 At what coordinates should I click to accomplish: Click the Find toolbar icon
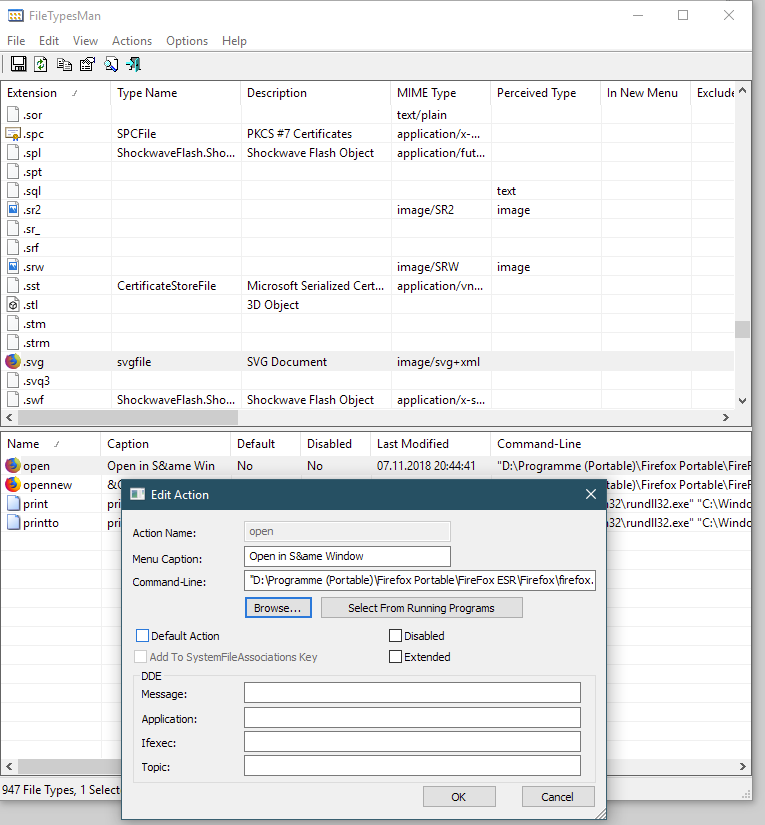(x=111, y=65)
